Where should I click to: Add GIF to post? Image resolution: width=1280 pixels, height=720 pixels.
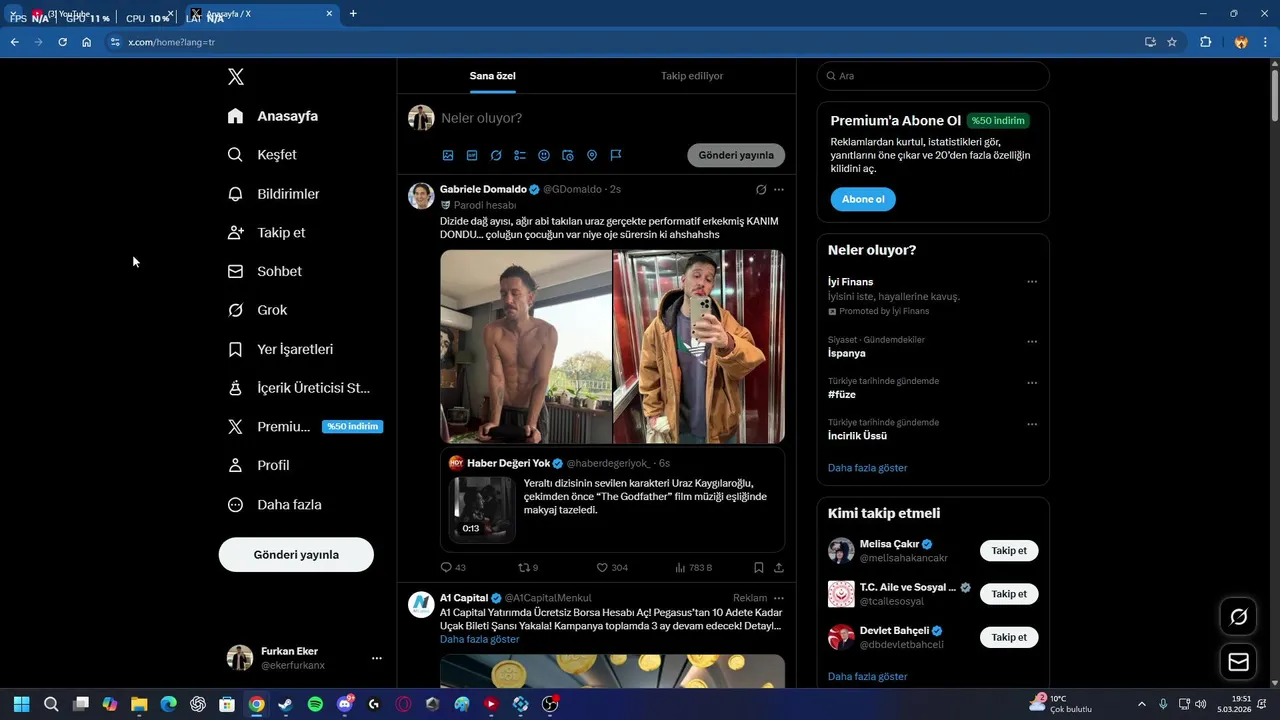(x=472, y=155)
